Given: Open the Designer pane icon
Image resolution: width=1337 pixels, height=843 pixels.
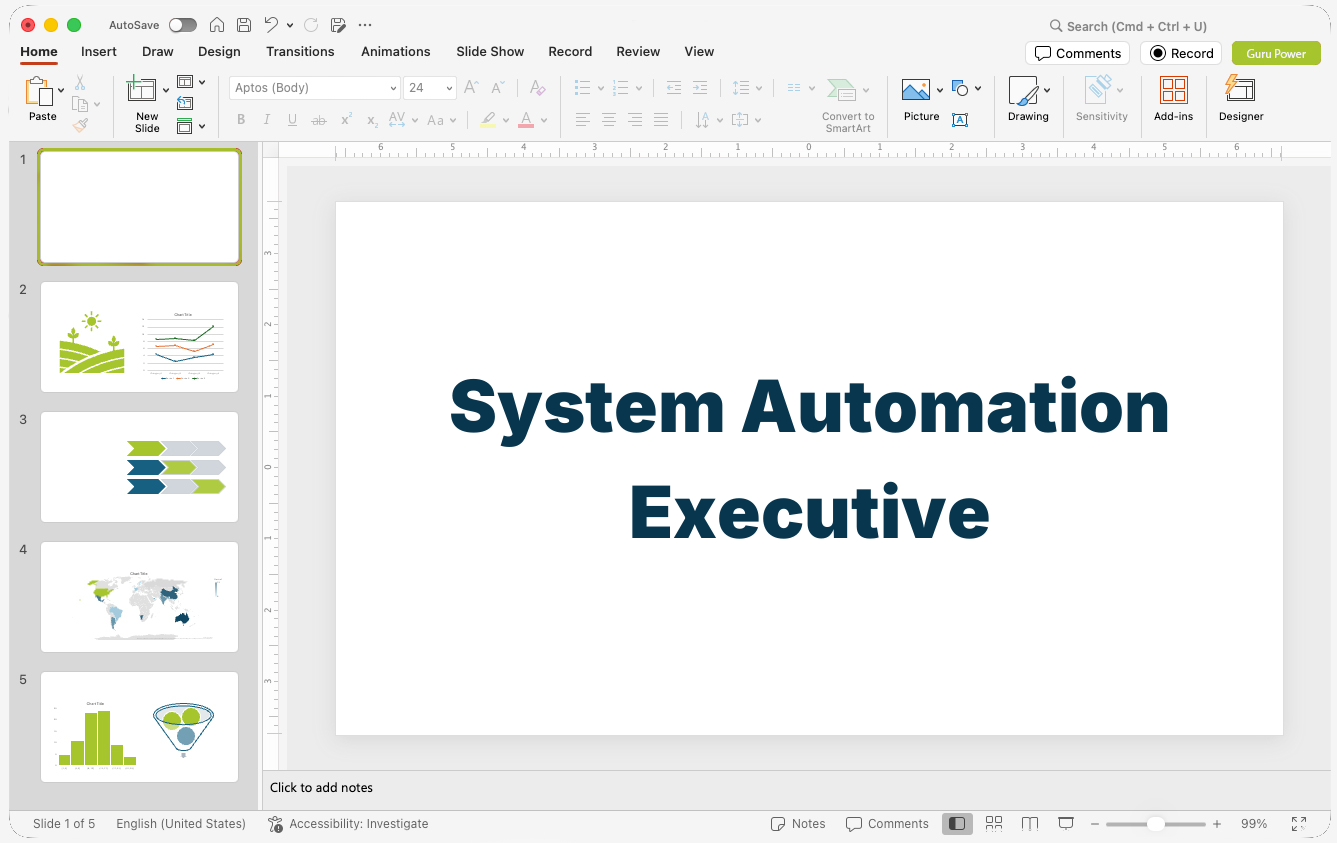Looking at the screenshot, I should 1240,89.
